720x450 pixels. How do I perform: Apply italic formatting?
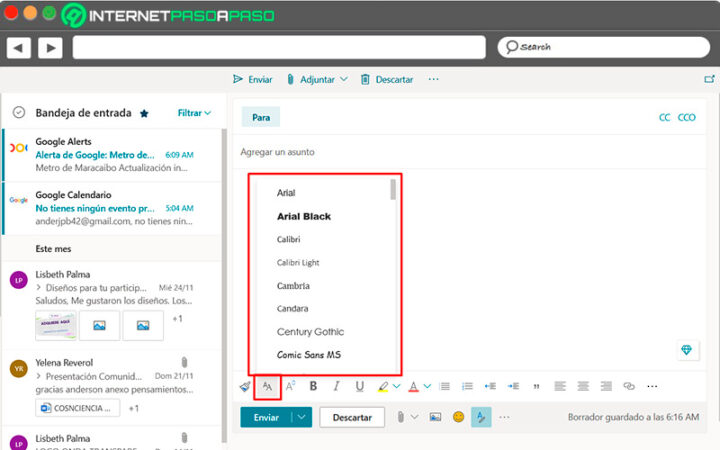point(336,386)
